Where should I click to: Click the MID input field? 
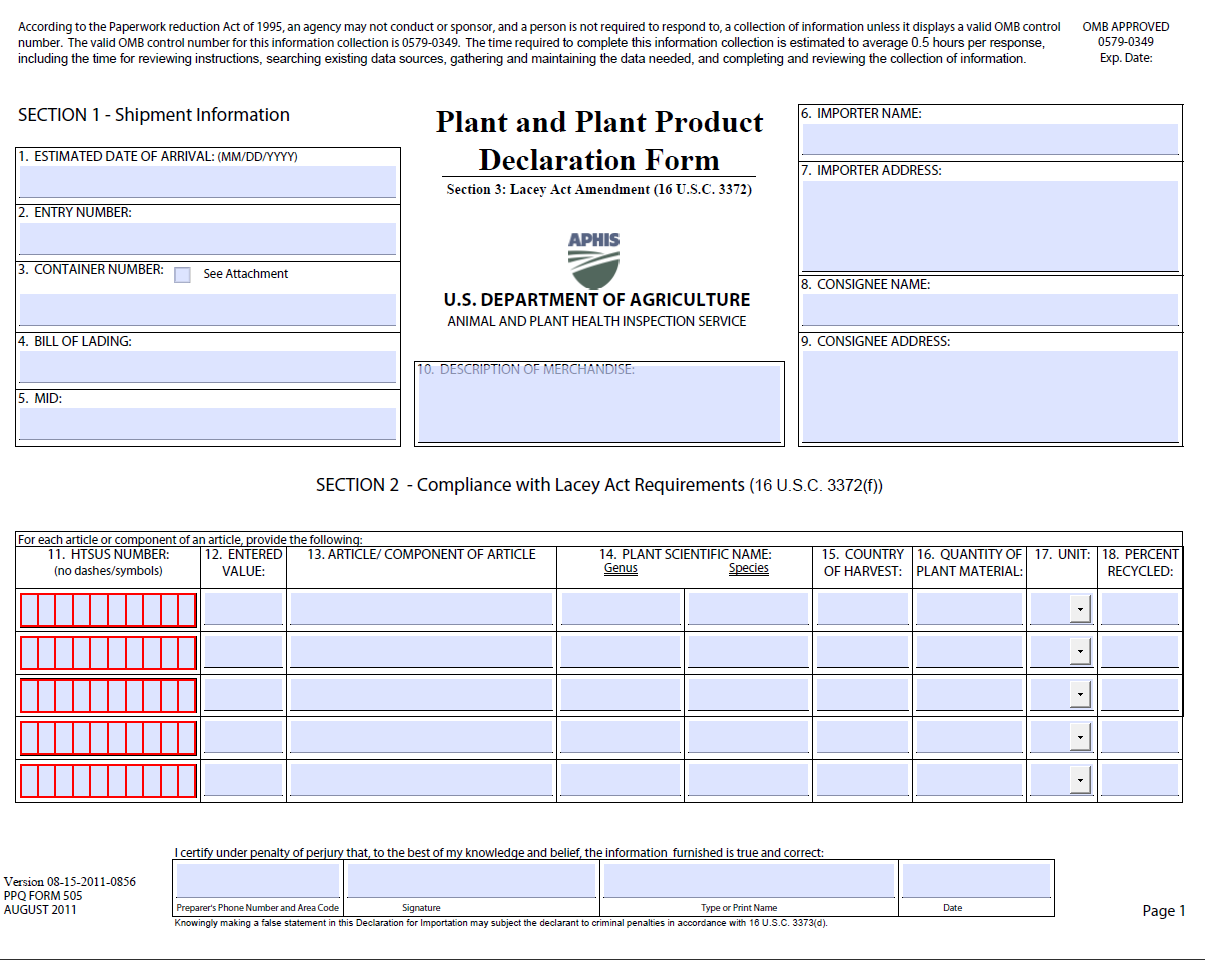pos(208,424)
